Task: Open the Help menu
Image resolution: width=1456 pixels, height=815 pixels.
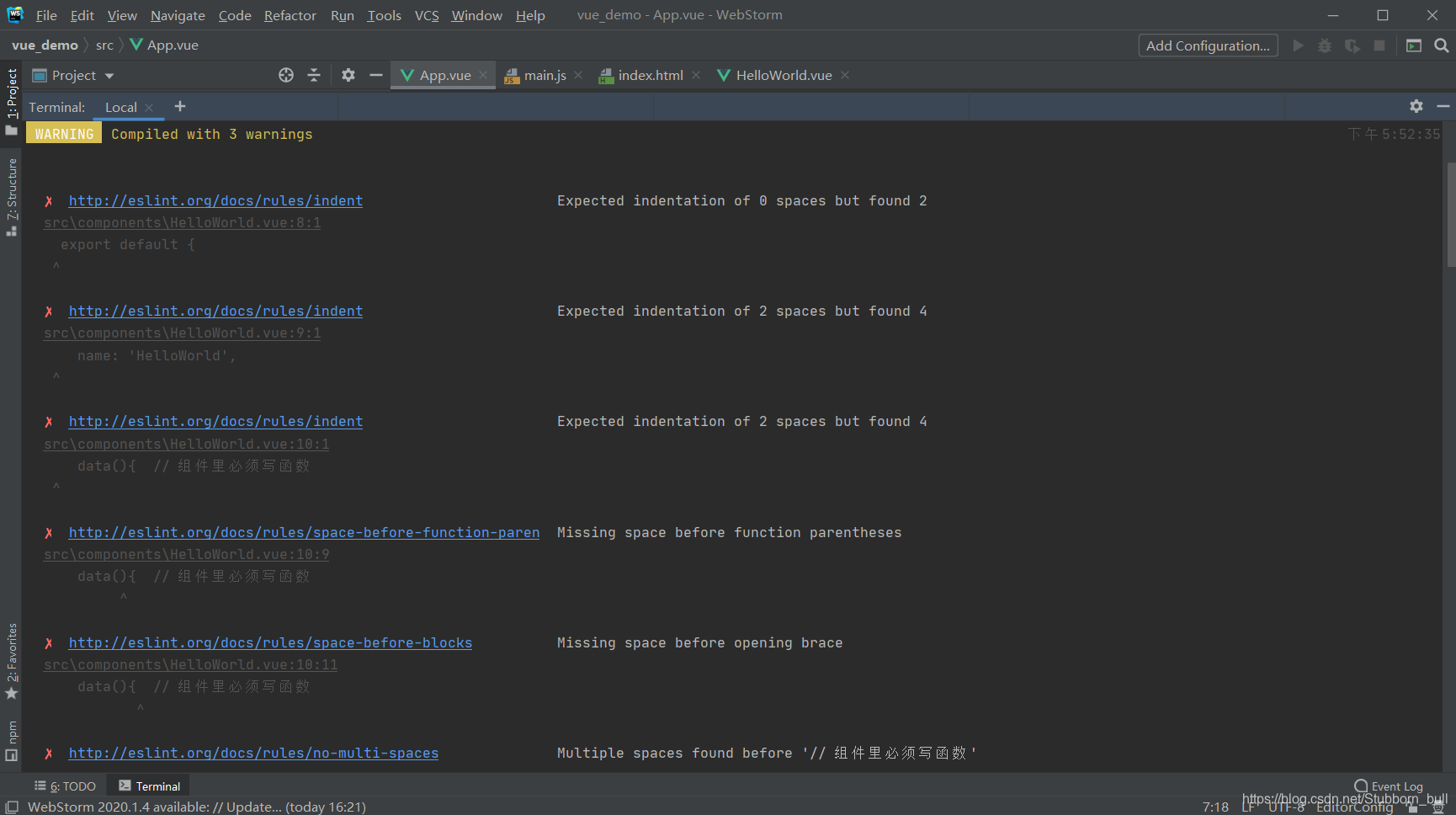Action: click(530, 15)
